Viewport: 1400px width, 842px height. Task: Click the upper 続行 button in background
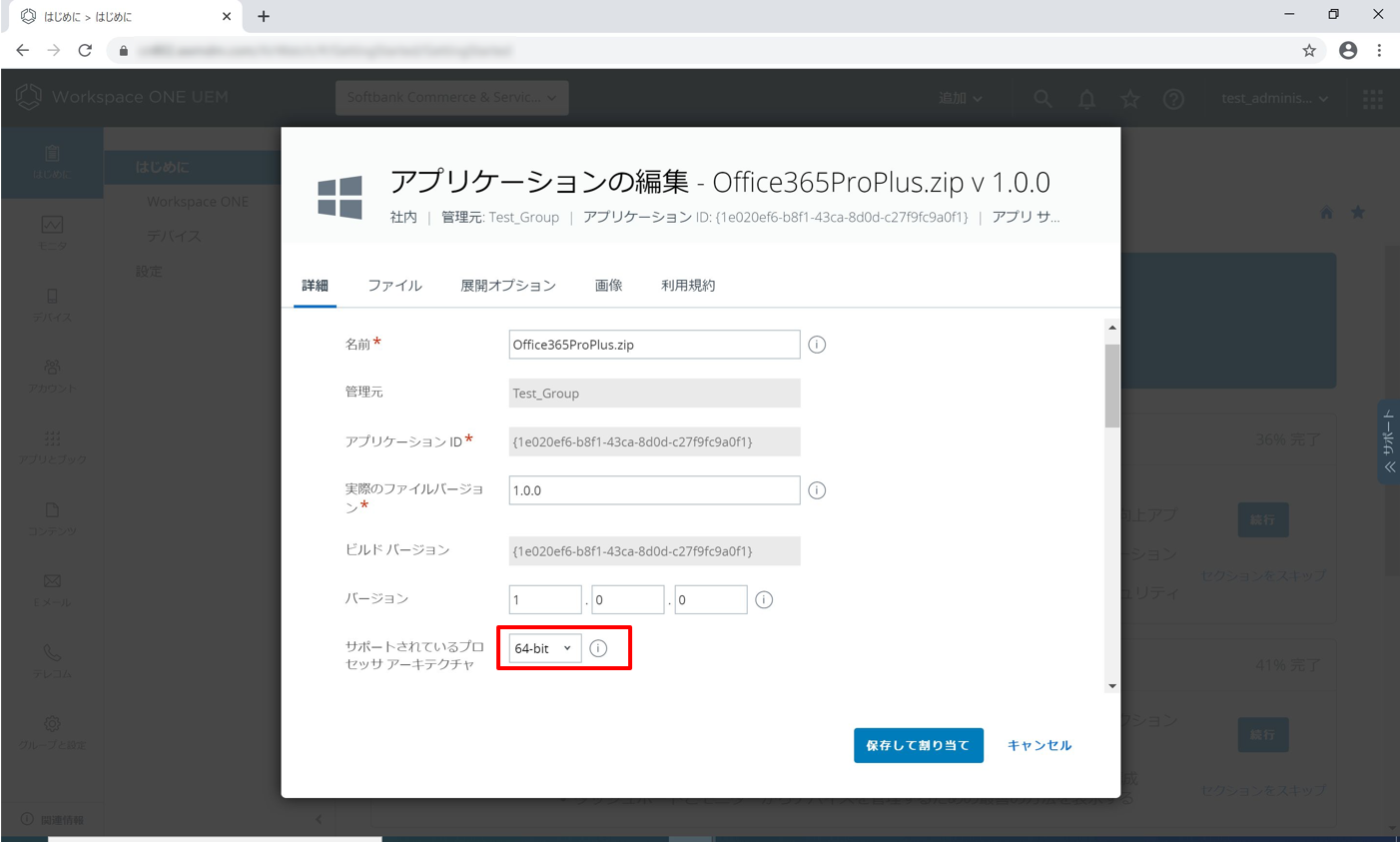coord(1262,519)
